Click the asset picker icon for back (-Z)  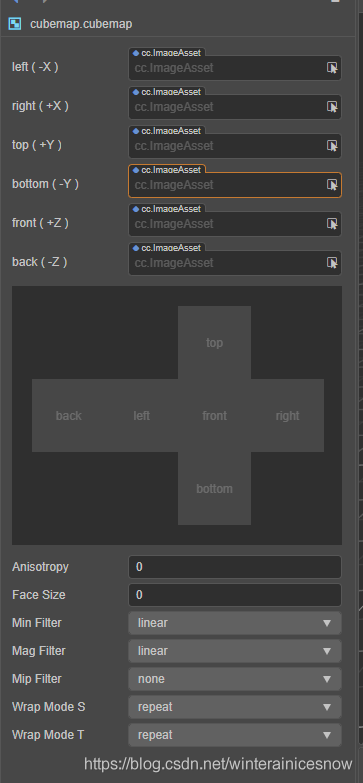point(332,262)
